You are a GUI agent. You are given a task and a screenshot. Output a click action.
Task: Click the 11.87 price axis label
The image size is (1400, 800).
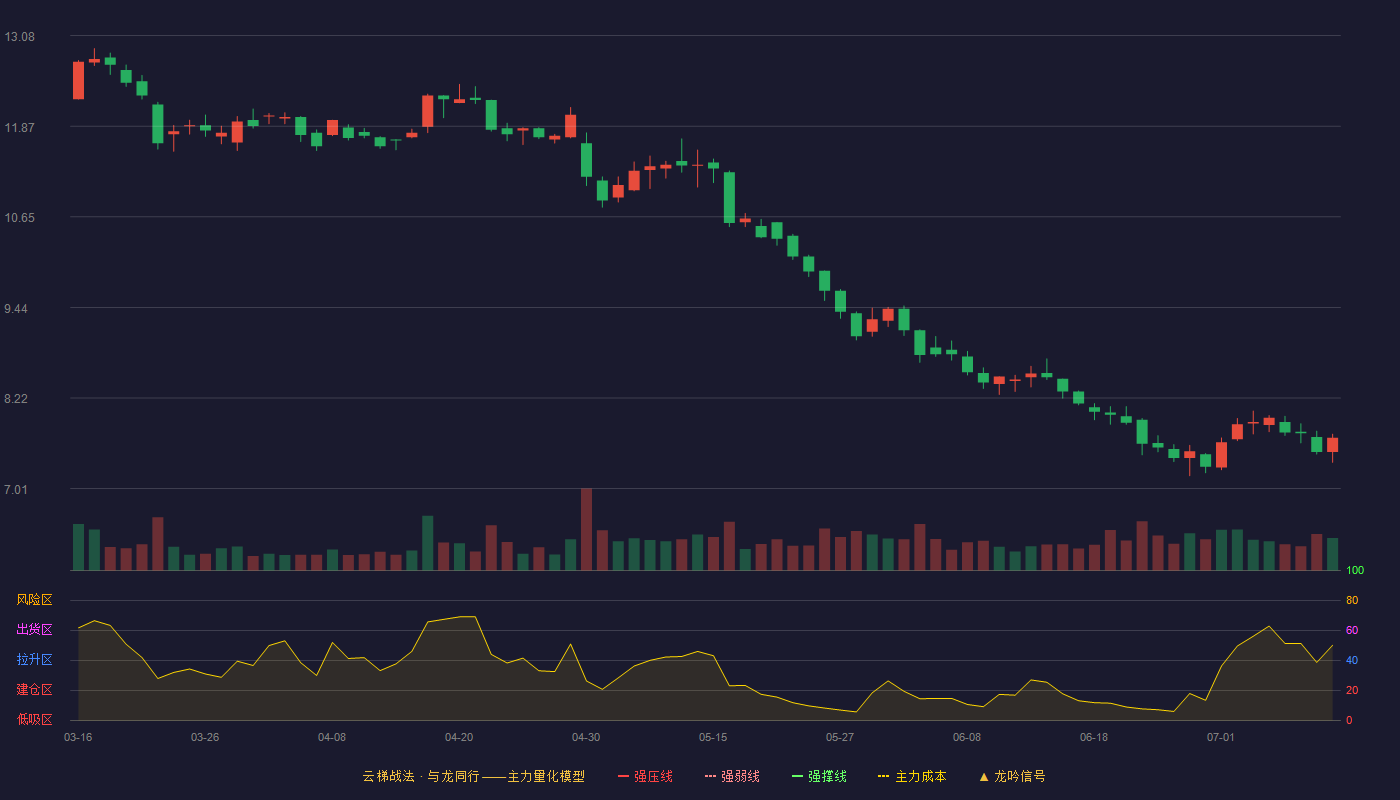coord(19,128)
